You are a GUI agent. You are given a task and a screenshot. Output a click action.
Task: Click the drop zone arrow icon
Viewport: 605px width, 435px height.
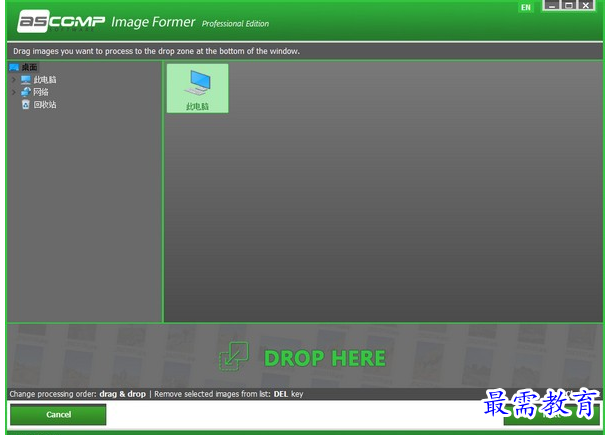coord(234,356)
